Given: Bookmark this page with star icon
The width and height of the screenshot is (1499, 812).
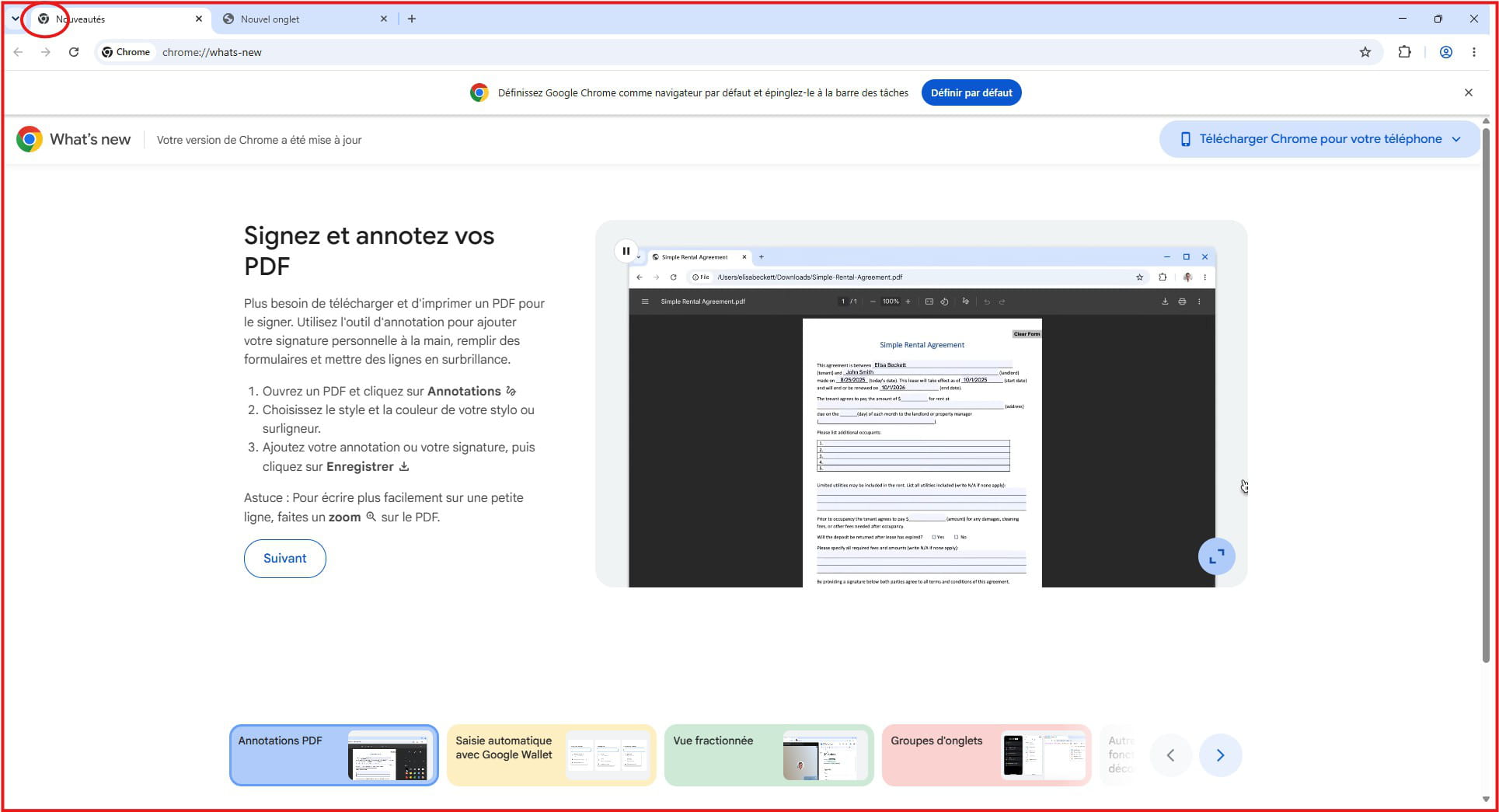Looking at the screenshot, I should pos(1365,52).
